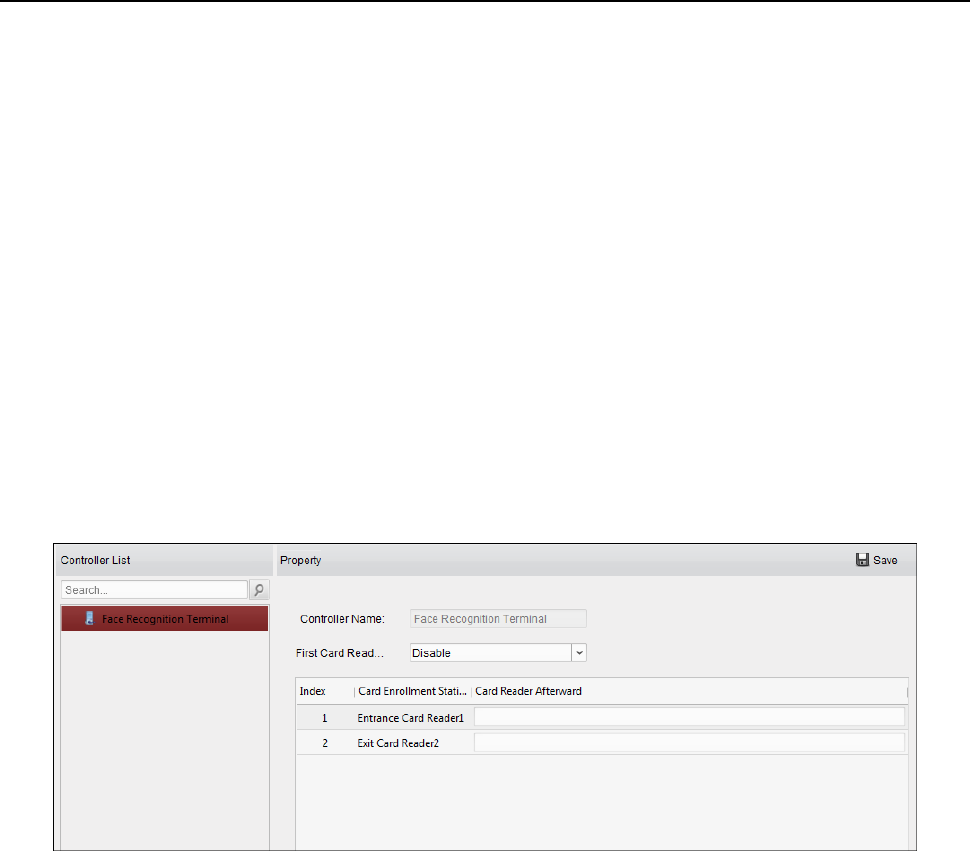Image resolution: width=970 pixels, height=851 pixels.
Task: Click the Controller Name text field
Action: coord(498,618)
